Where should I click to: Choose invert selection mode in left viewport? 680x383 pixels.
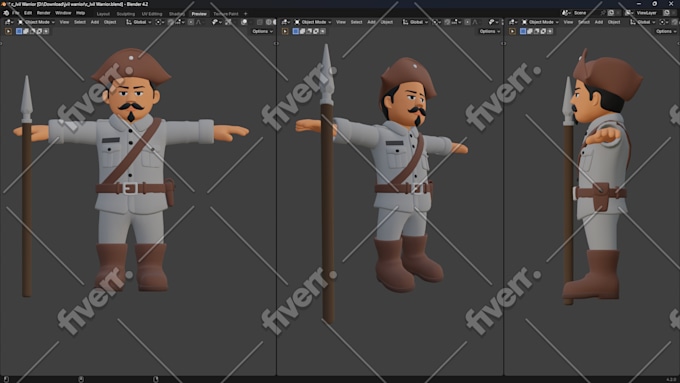(39, 31)
